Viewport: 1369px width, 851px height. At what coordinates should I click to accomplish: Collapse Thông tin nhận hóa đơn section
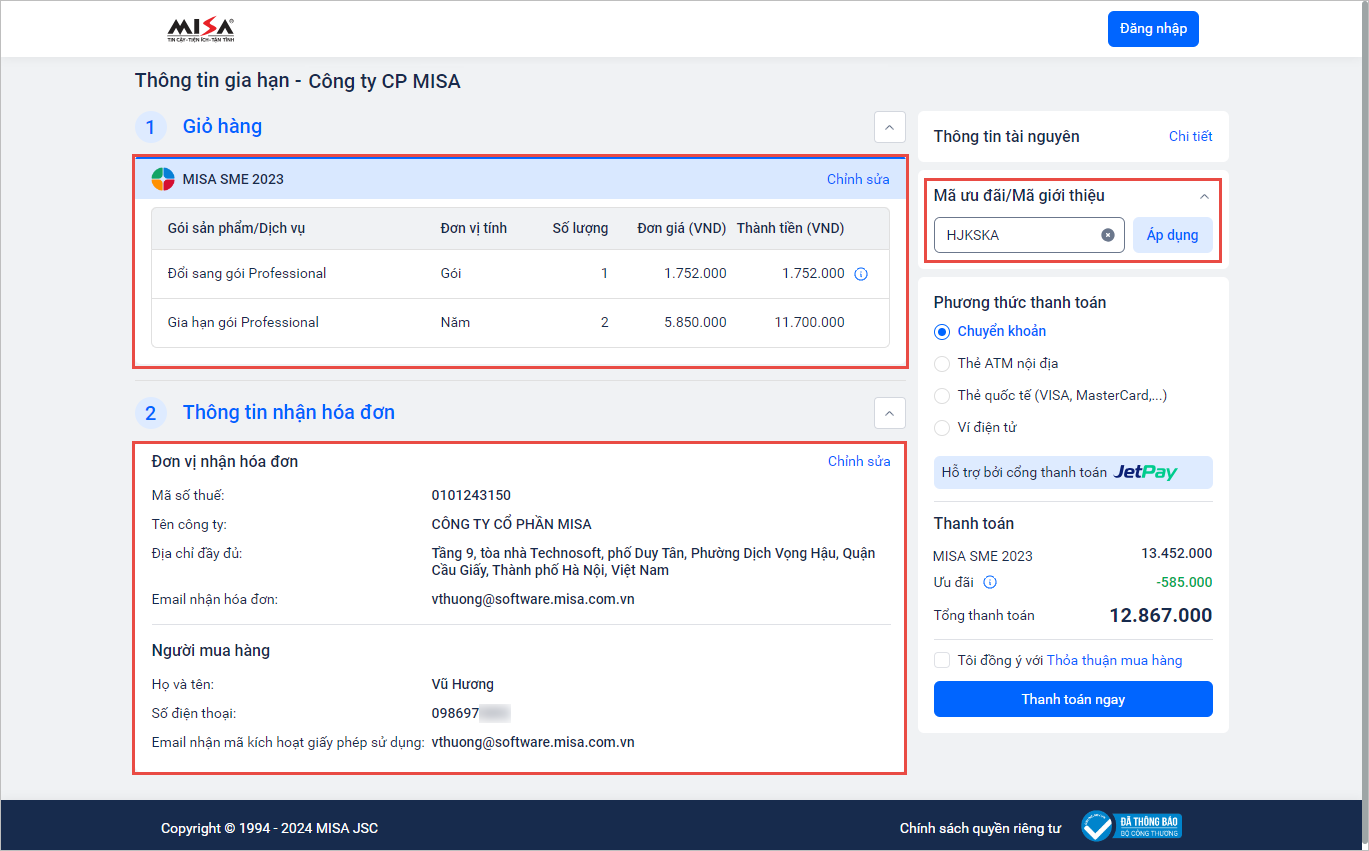pos(889,413)
